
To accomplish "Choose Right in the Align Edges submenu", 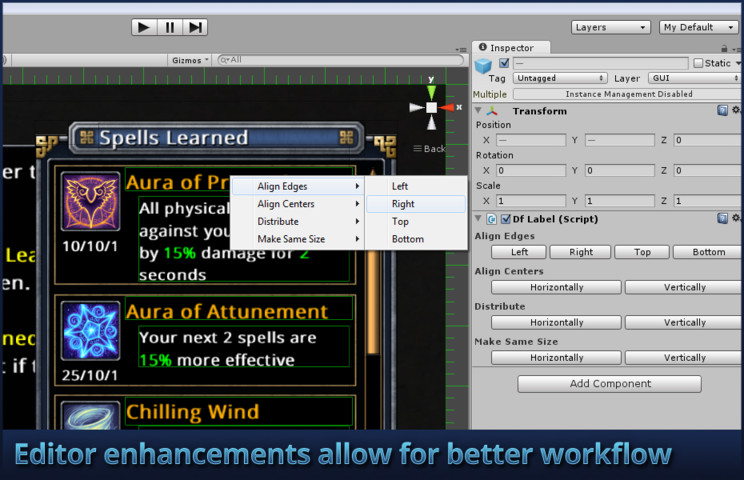I will pos(416,204).
